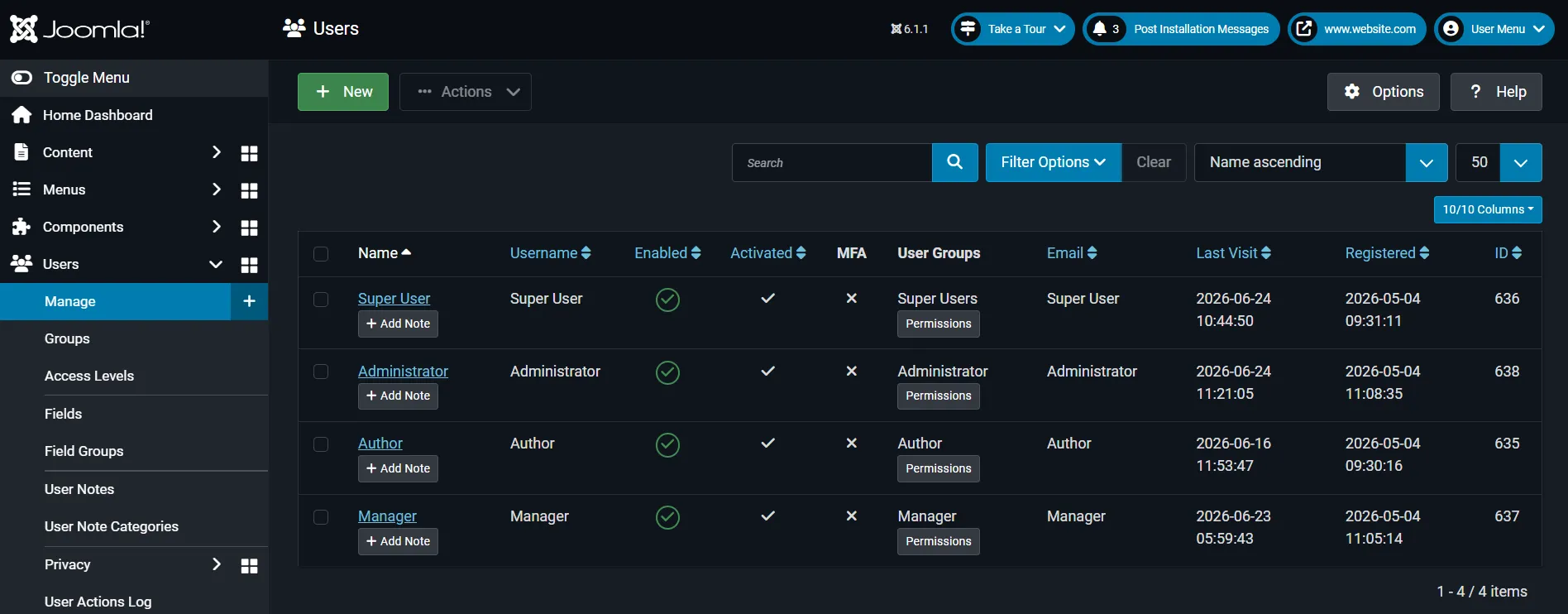Click Author's enabled green check icon
The height and width of the screenshot is (614, 1568).
pyautogui.click(x=667, y=444)
